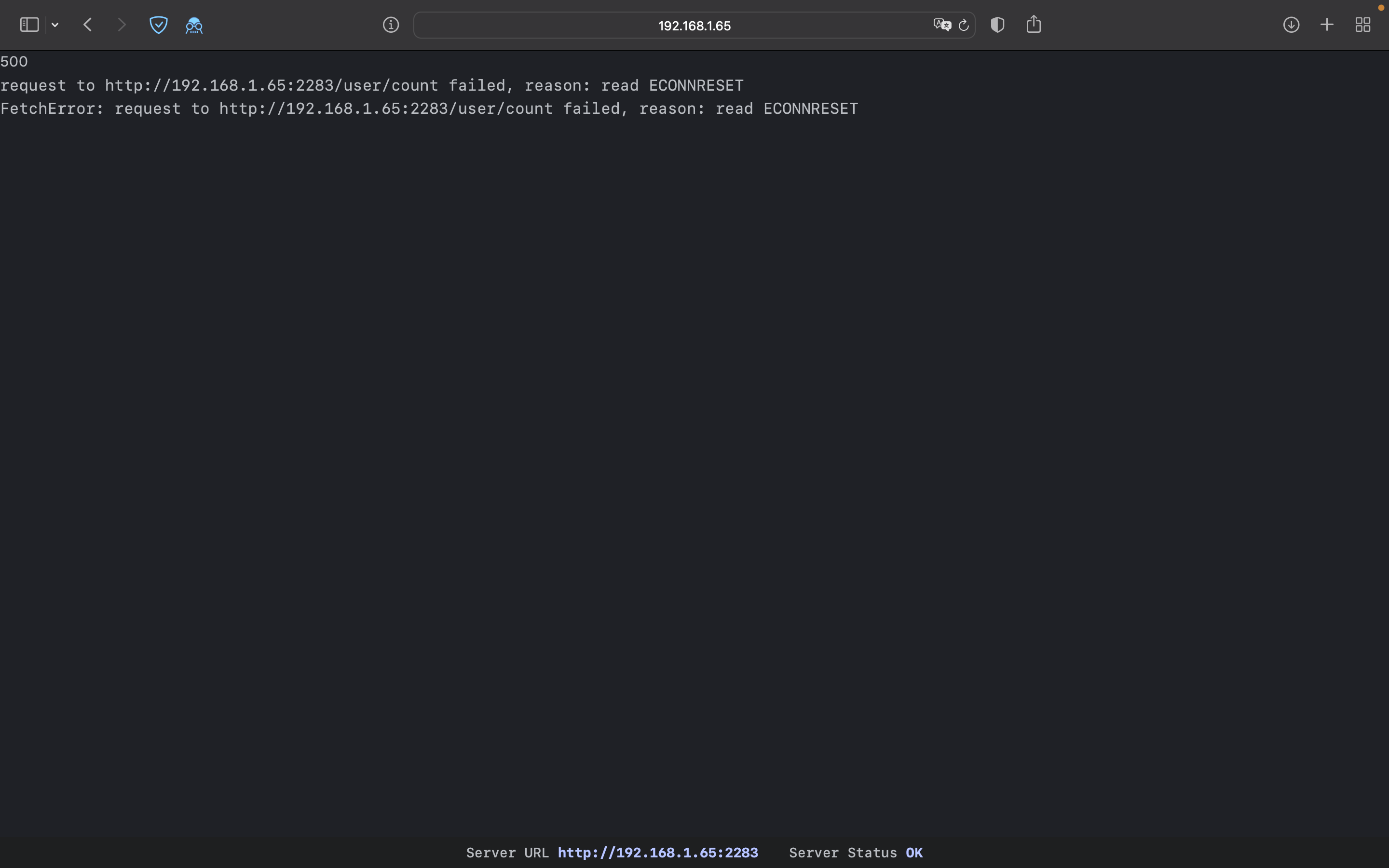Screen dimensions: 1389x868
Task: Open a new tab with plus
Action: coord(1327,25)
